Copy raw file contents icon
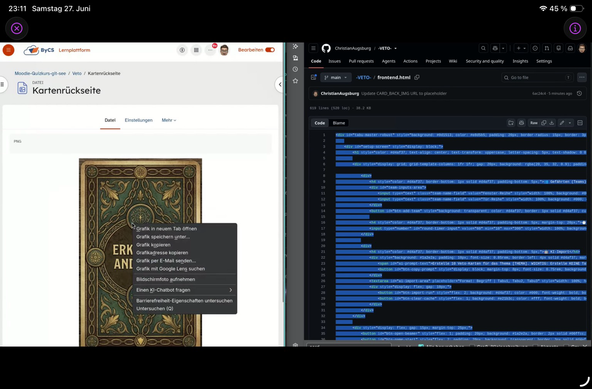 point(544,123)
